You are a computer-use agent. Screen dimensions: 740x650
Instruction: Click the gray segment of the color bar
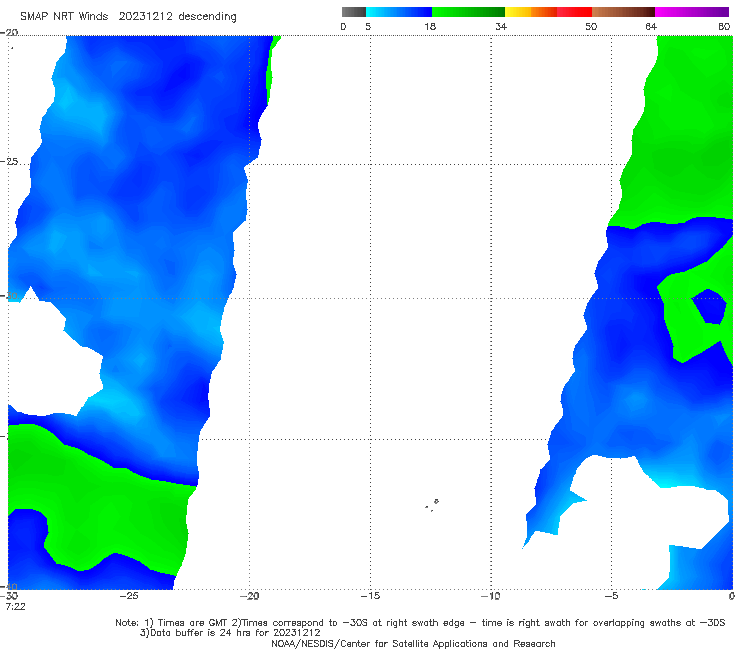tap(354, 12)
